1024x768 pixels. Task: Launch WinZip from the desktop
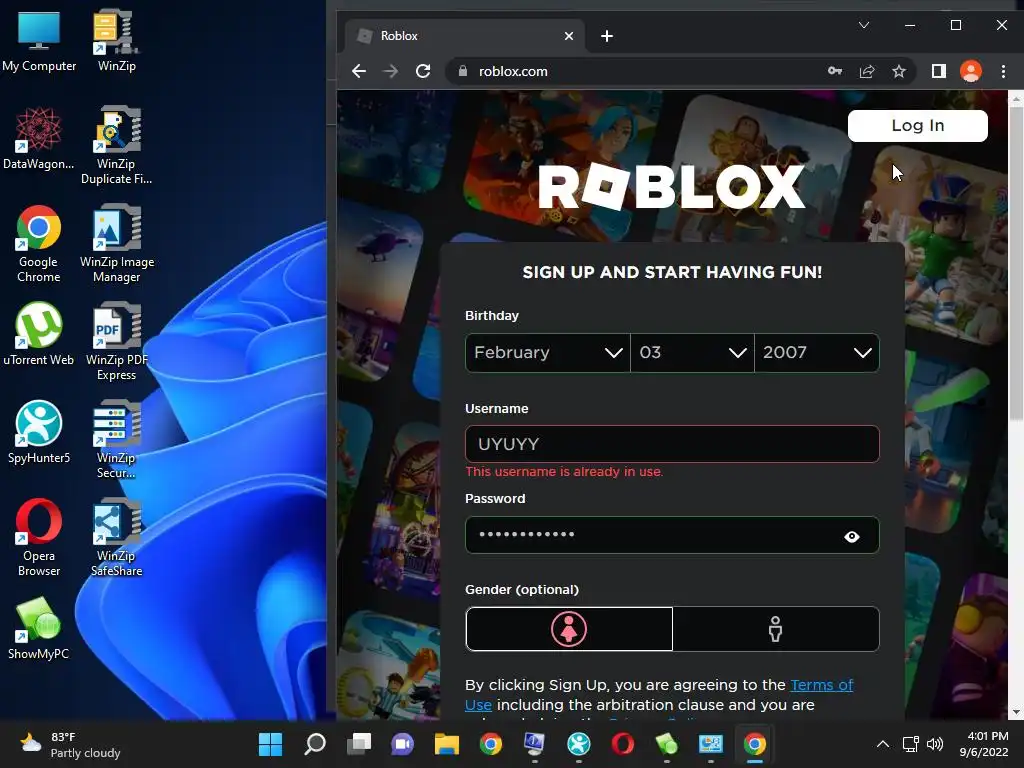(116, 40)
